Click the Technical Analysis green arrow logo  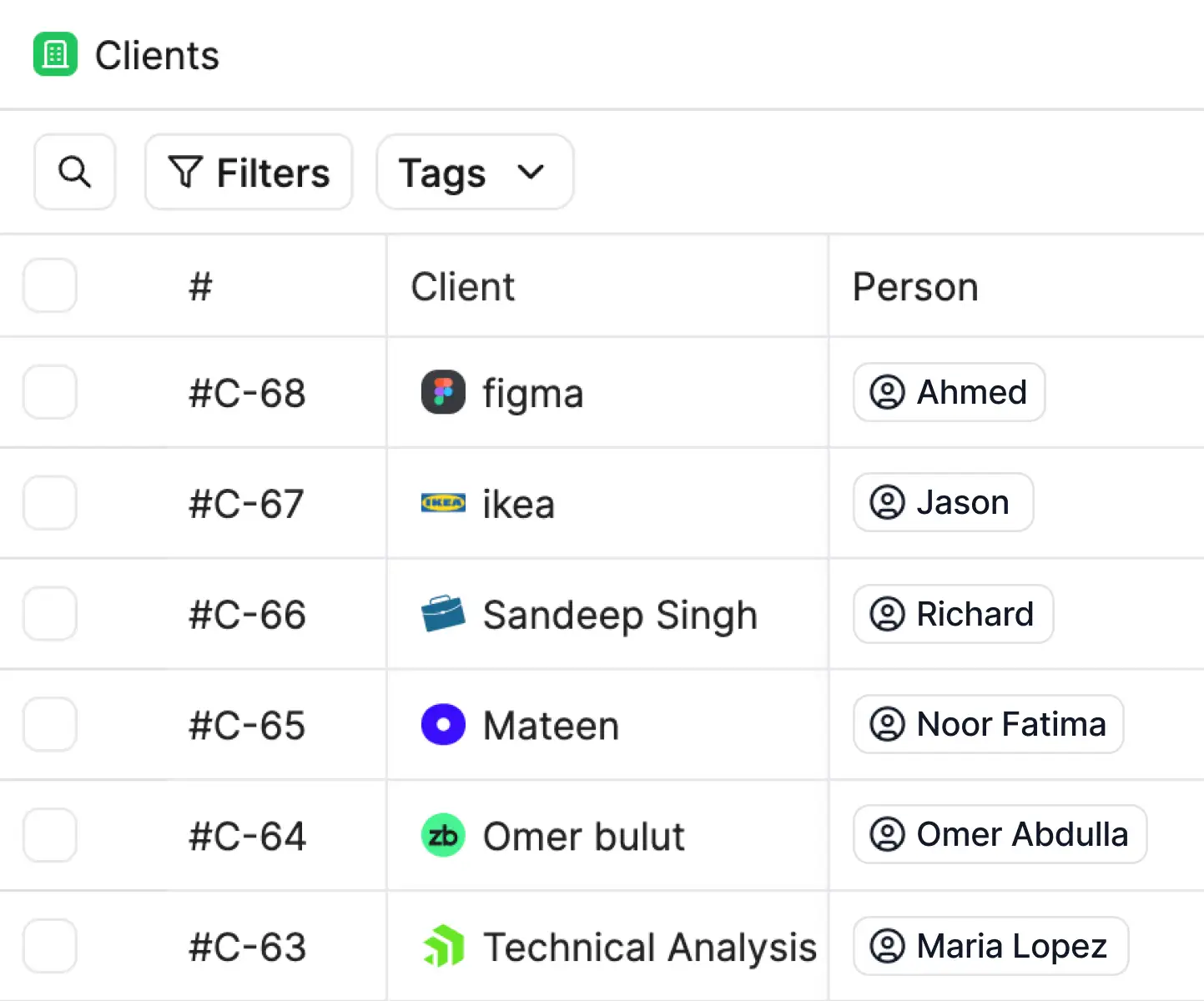(x=443, y=946)
